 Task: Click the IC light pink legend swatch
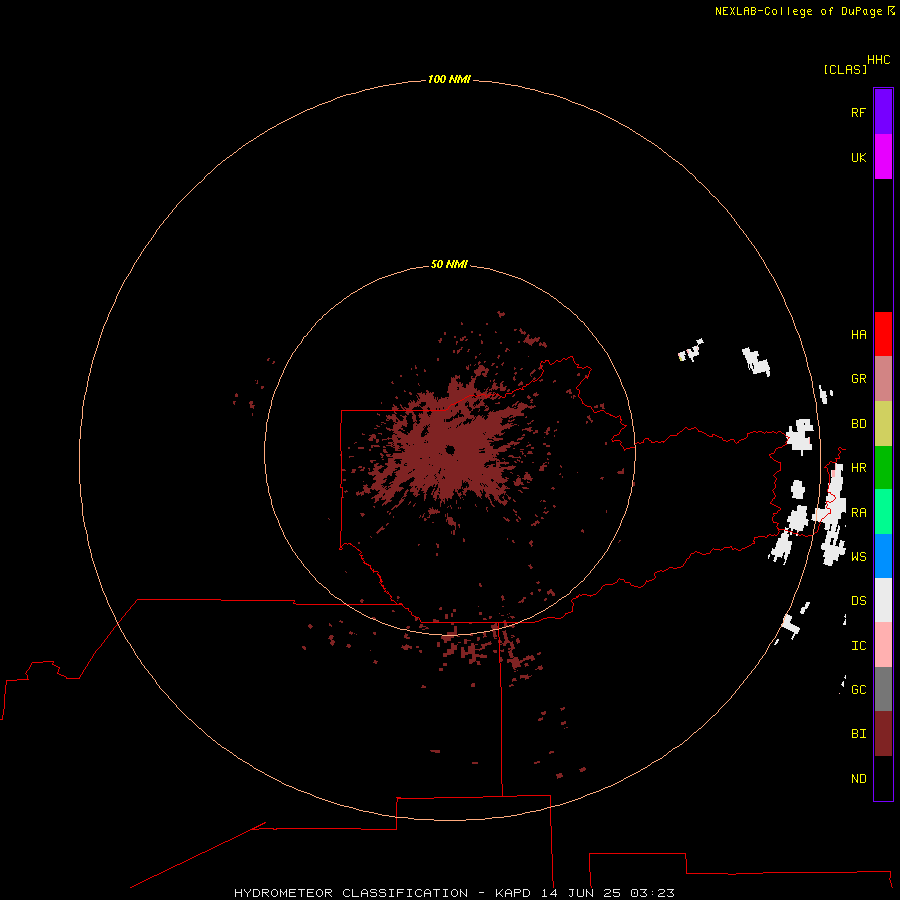[x=883, y=645]
